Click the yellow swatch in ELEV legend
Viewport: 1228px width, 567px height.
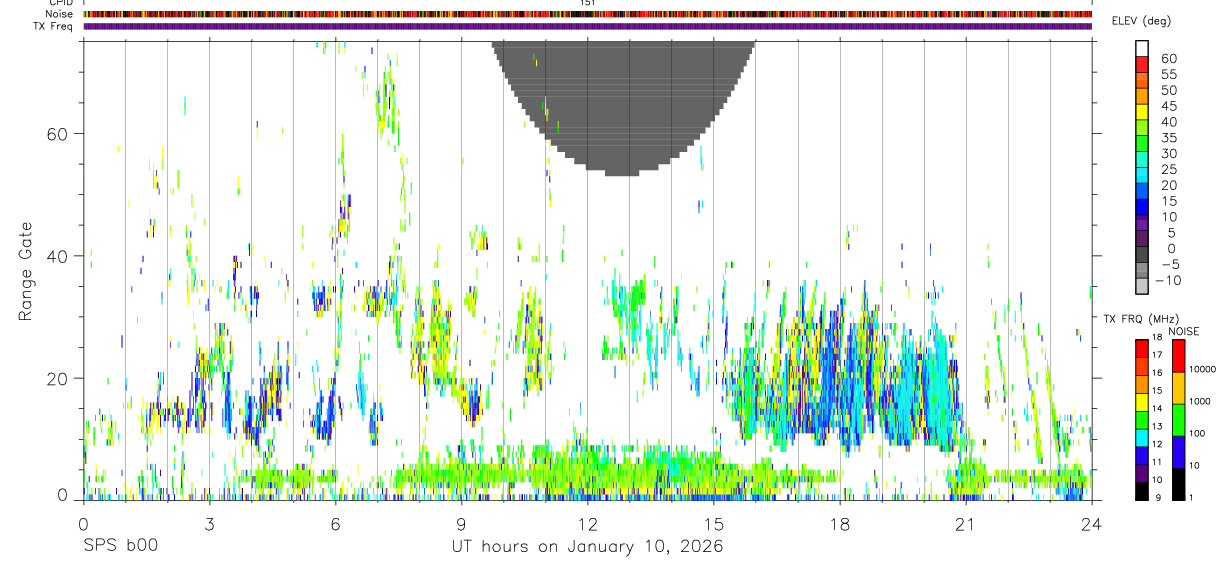pos(1142,111)
